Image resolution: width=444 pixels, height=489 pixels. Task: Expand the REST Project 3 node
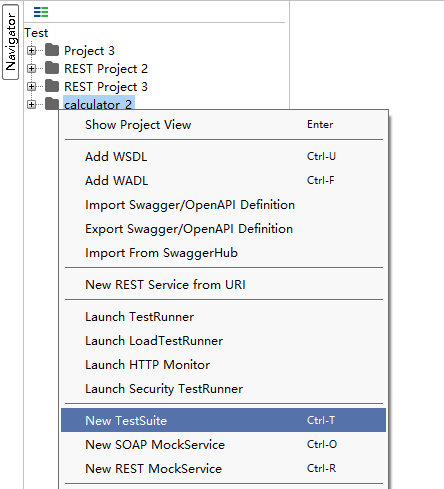pos(31,87)
